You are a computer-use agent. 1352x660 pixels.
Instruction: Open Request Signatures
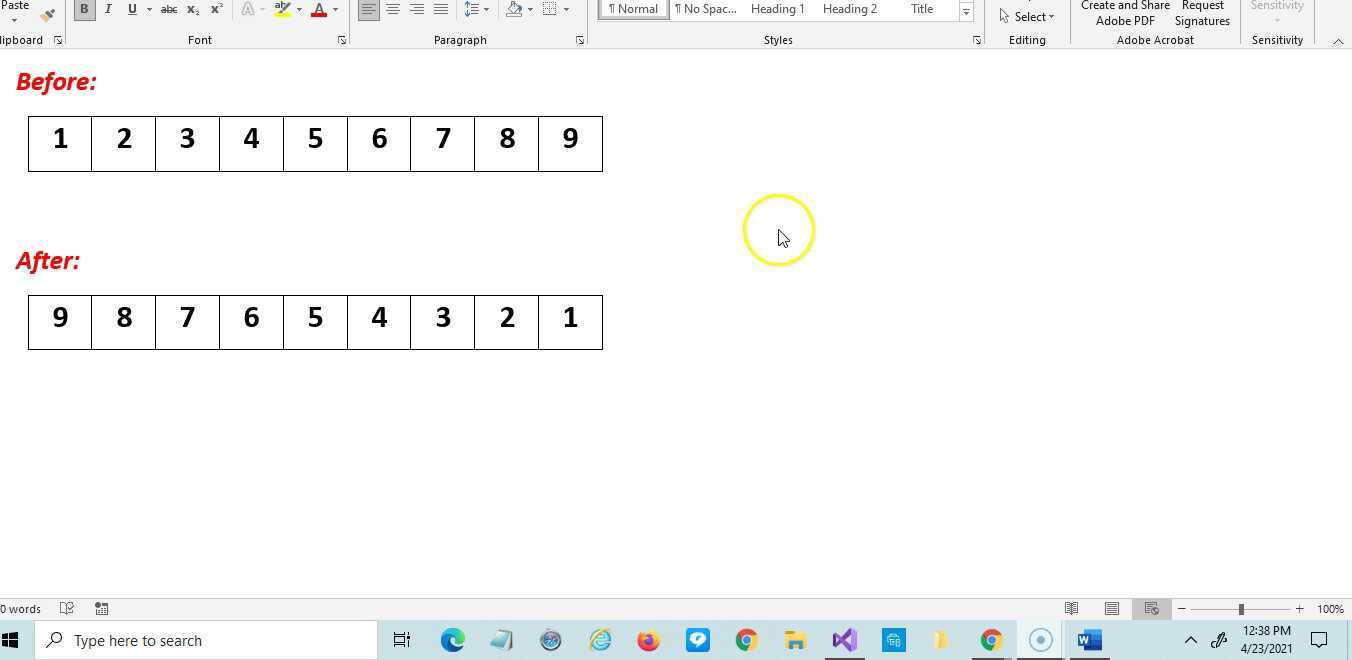click(x=1202, y=13)
